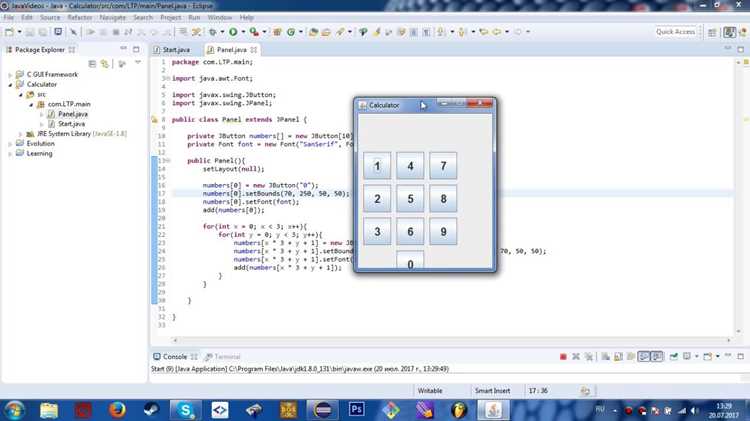Run the program with green Run button
The image size is (750, 421).
[x=233, y=32]
